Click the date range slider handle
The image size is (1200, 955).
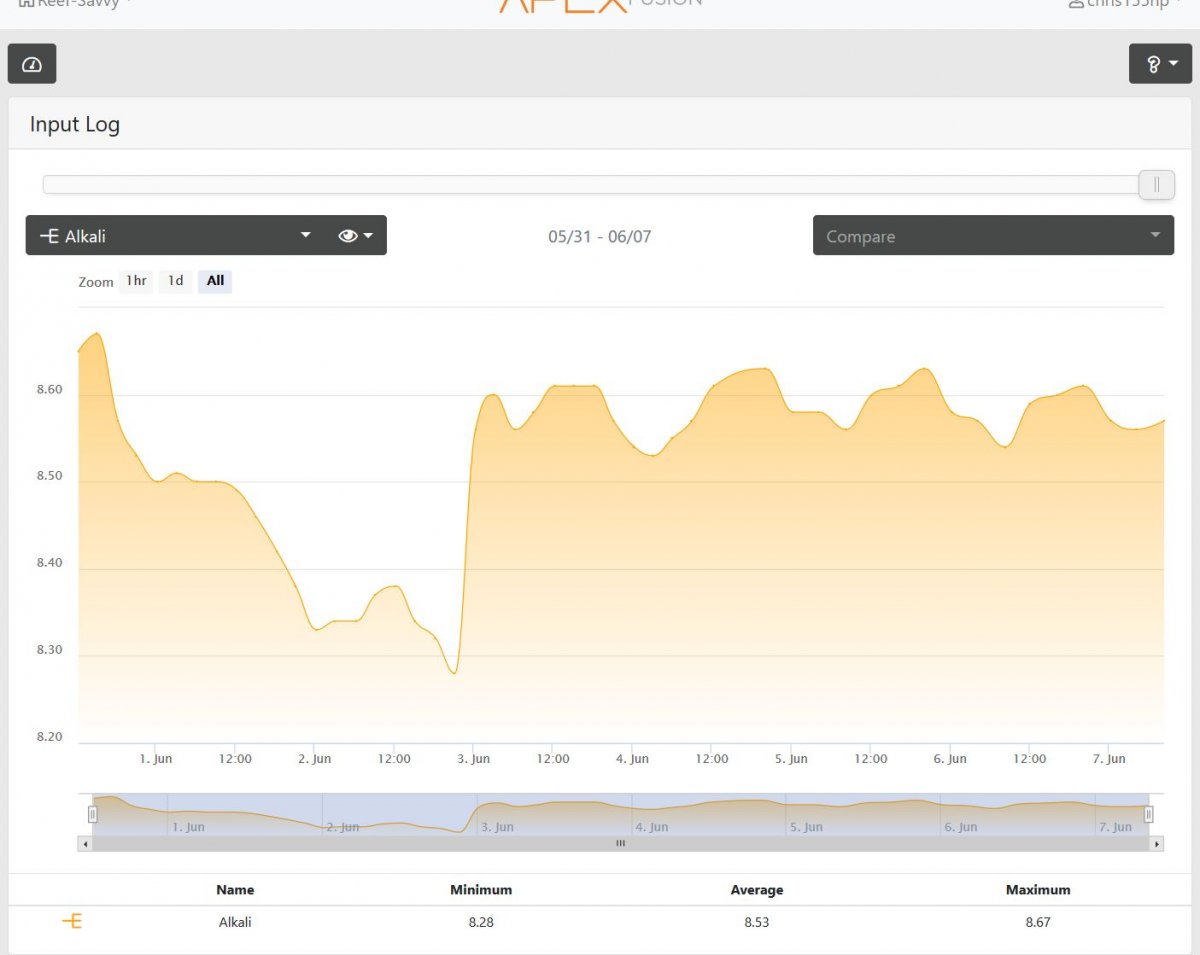pyautogui.click(x=1157, y=184)
